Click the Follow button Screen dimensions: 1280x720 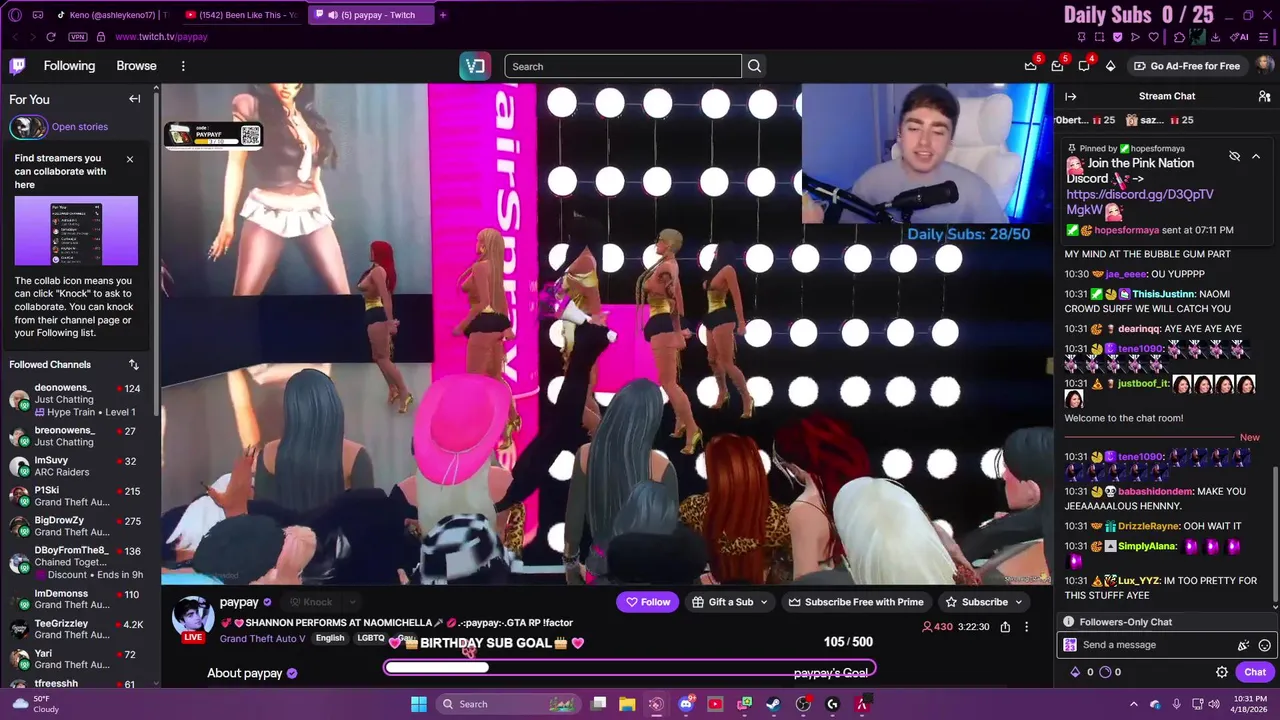[647, 602]
